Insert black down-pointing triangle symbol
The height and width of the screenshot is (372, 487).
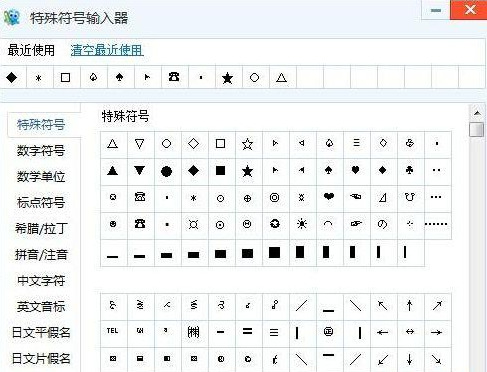pos(139,171)
